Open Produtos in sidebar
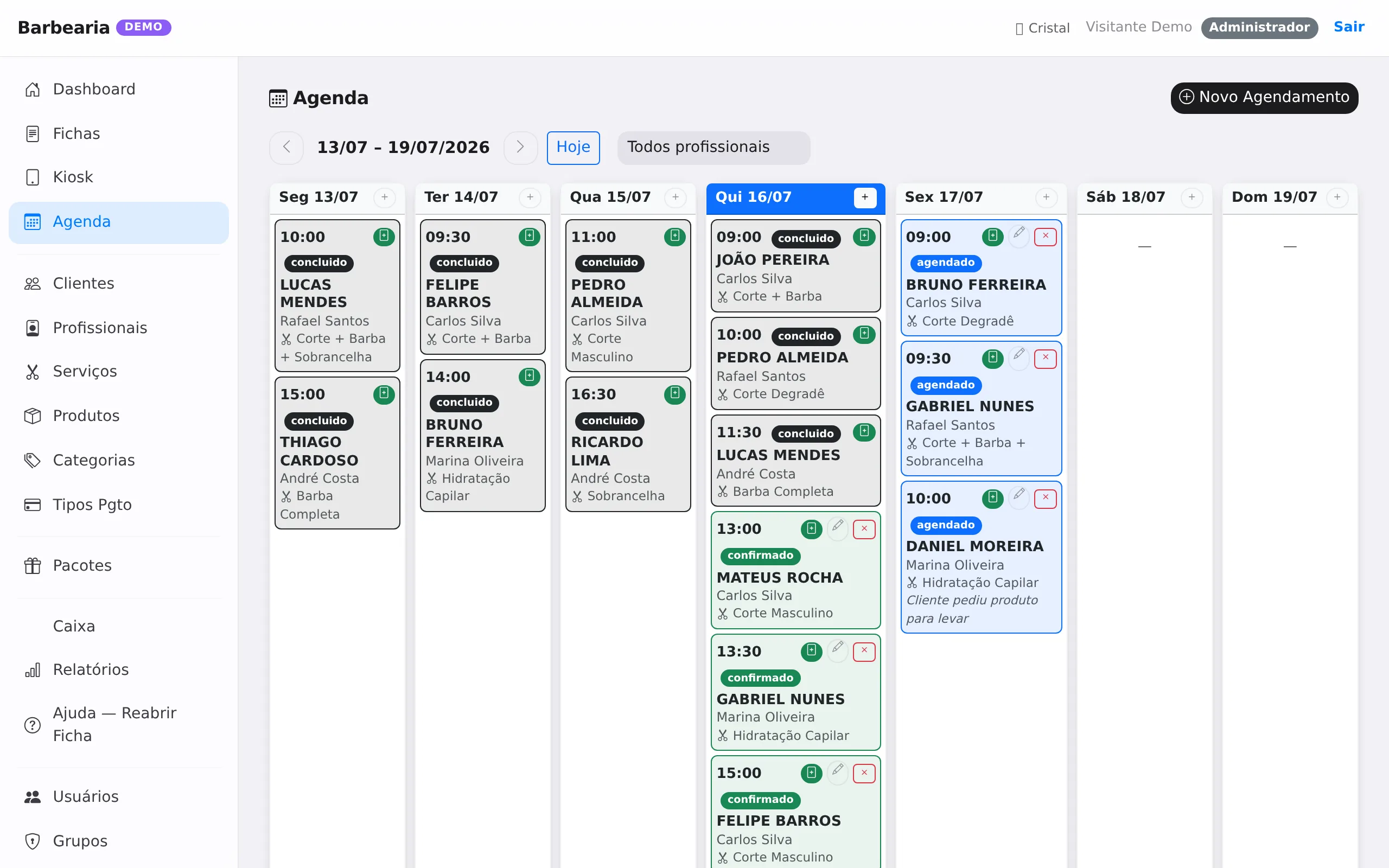The height and width of the screenshot is (868, 1389). pos(119,416)
